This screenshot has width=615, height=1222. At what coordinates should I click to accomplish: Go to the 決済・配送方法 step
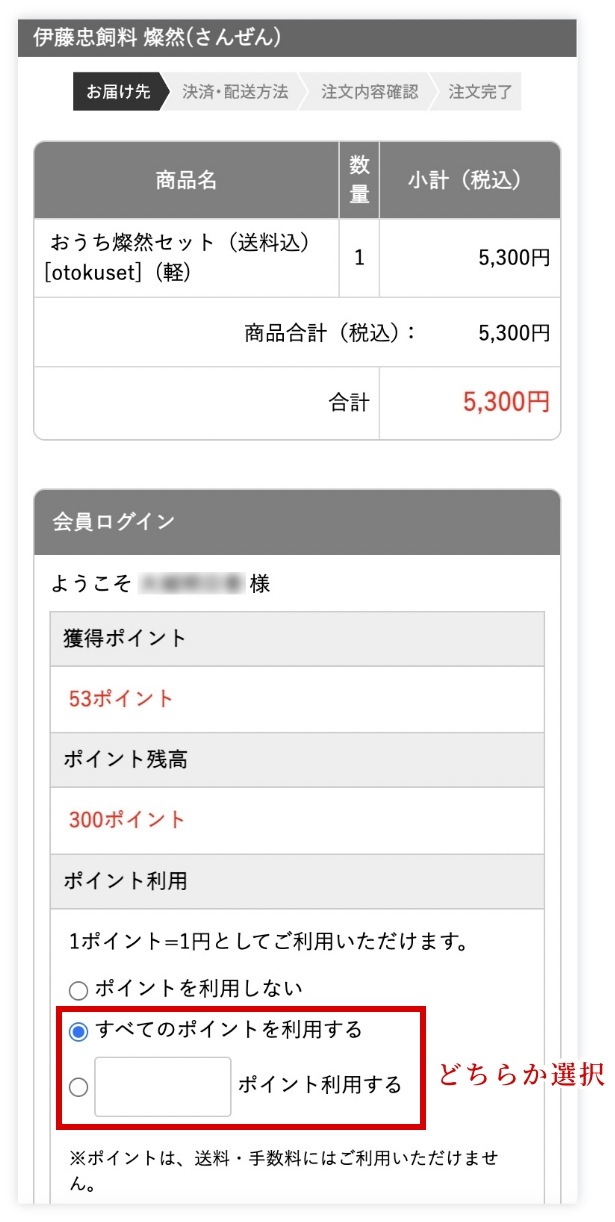[x=235, y=92]
